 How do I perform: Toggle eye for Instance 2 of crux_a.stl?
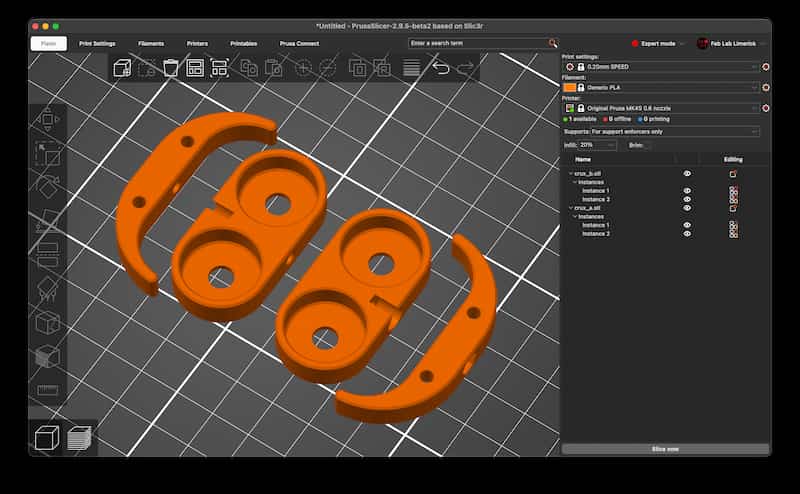[x=687, y=234]
